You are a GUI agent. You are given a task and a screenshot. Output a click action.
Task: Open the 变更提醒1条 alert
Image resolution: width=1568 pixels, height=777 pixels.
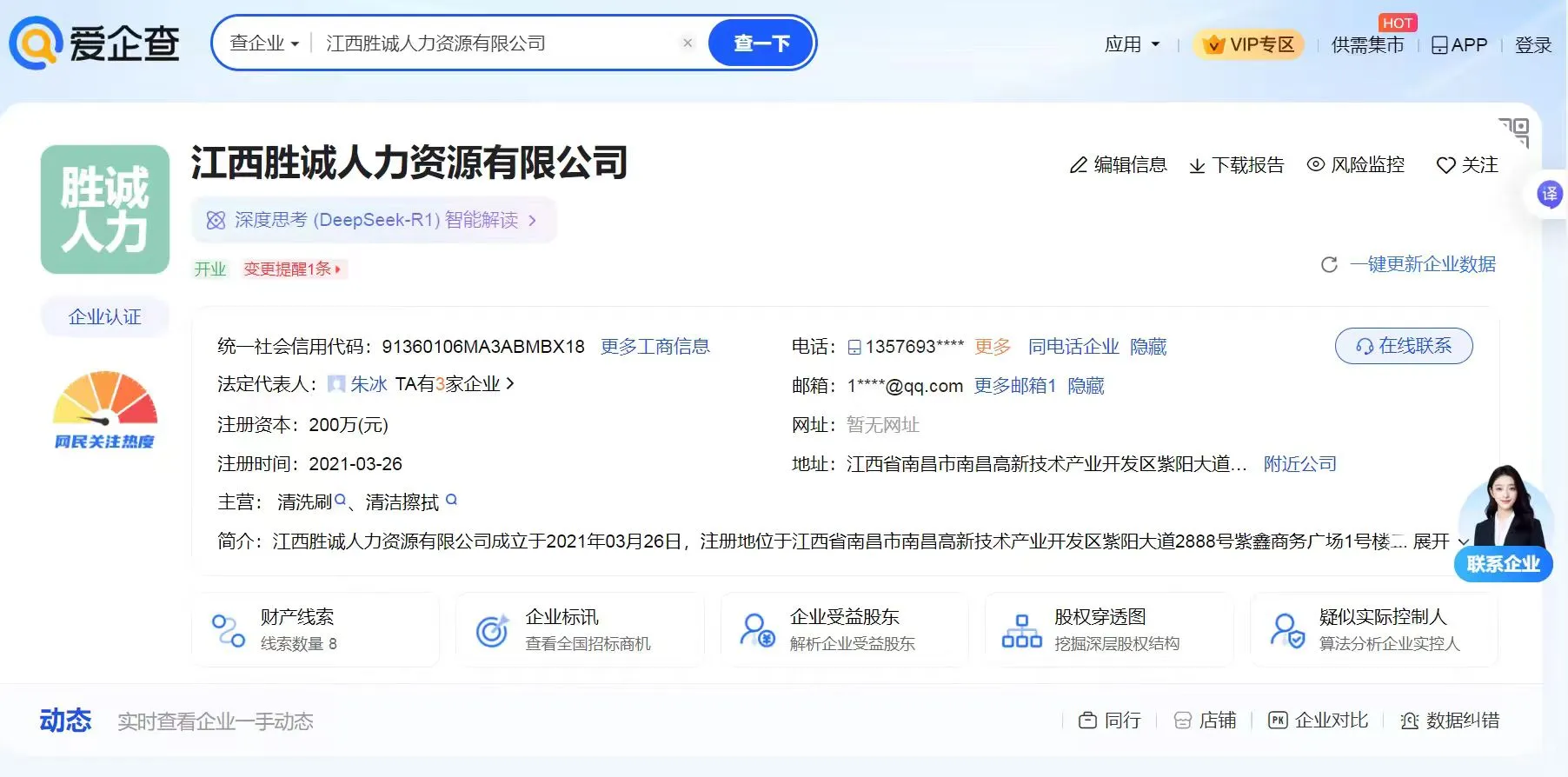point(292,269)
